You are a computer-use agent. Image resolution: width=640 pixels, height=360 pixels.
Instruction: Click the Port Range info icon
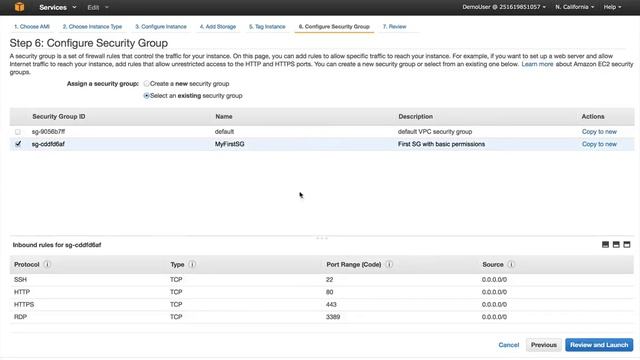coord(389,264)
